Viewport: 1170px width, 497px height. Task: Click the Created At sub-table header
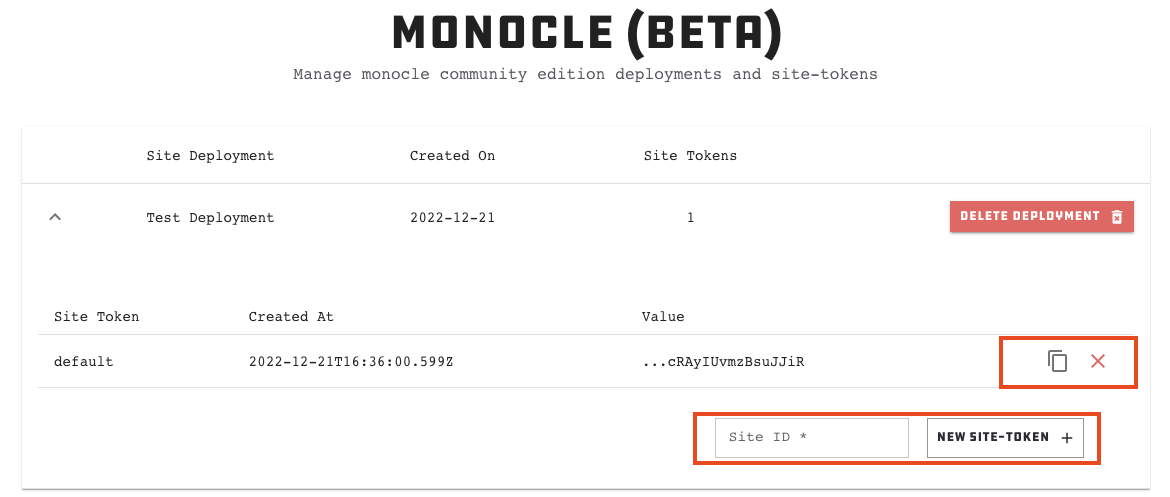(291, 316)
